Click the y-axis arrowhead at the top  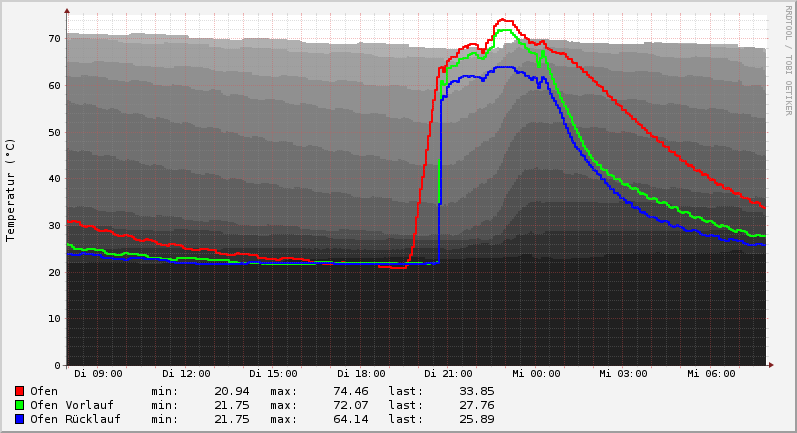click(67, 11)
